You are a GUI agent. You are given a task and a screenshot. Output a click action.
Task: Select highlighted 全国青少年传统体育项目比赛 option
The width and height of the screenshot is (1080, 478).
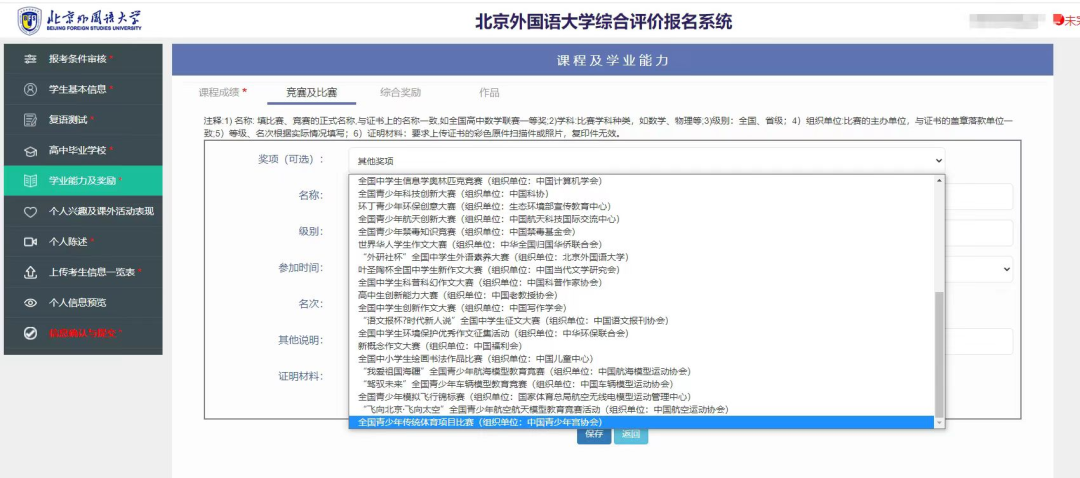point(641,422)
